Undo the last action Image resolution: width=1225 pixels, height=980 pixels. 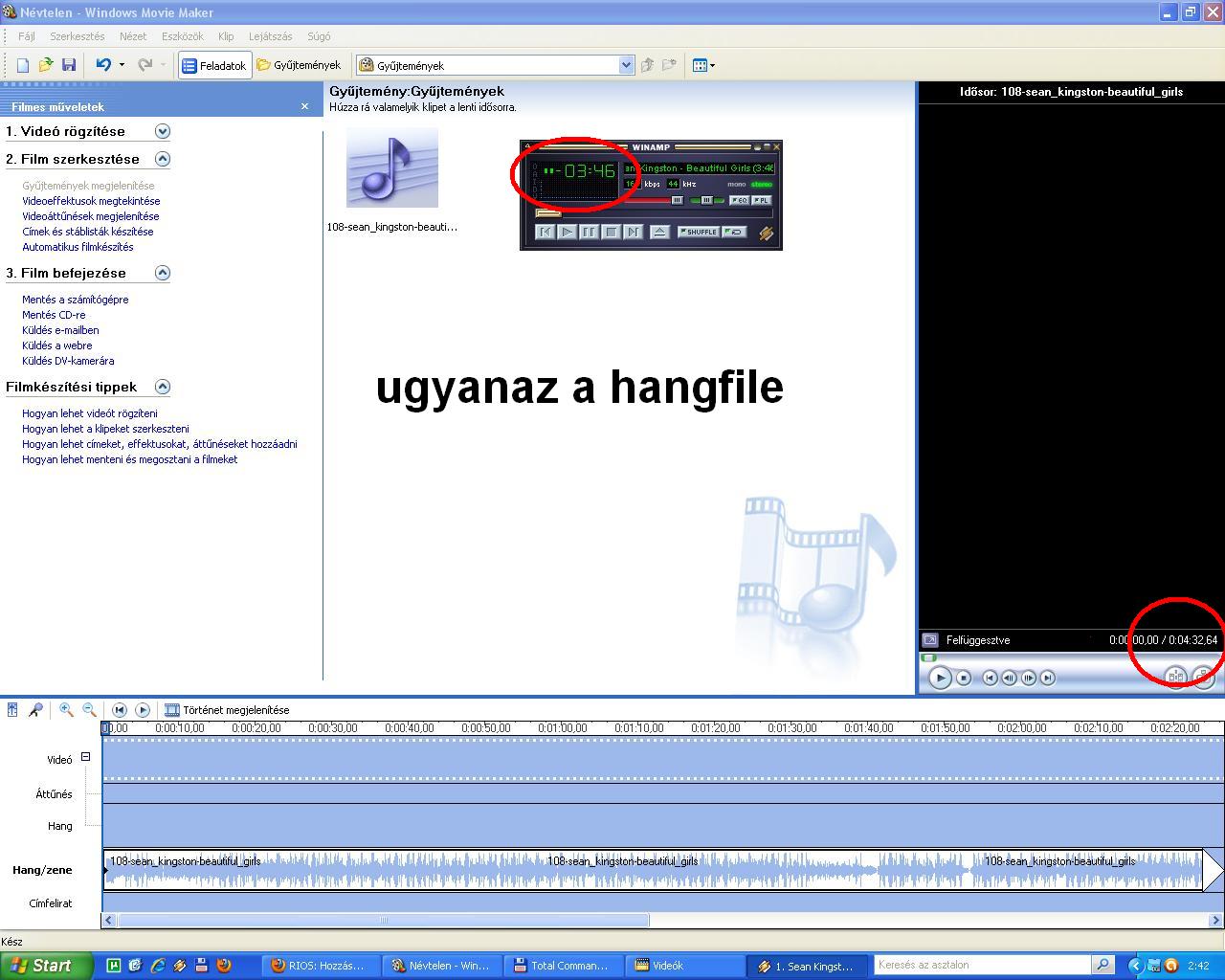click(x=103, y=65)
